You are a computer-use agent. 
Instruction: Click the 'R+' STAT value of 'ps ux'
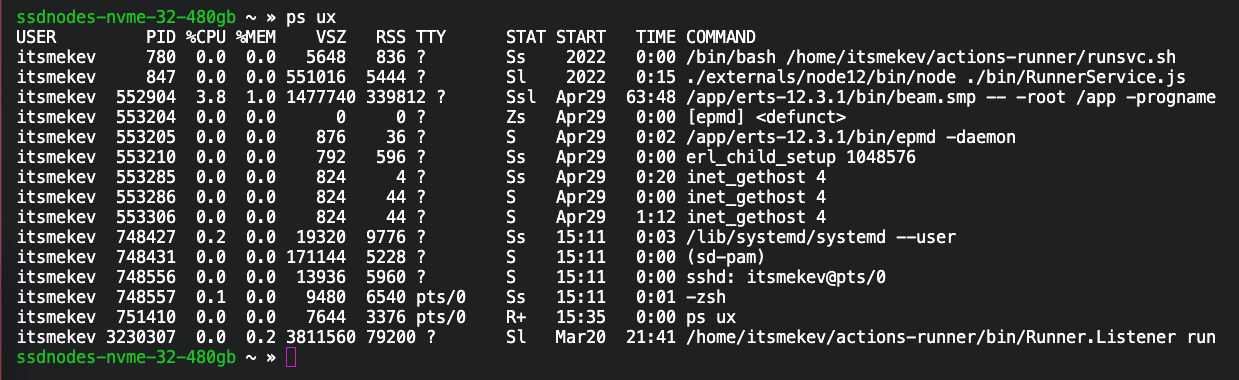[x=516, y=317]
